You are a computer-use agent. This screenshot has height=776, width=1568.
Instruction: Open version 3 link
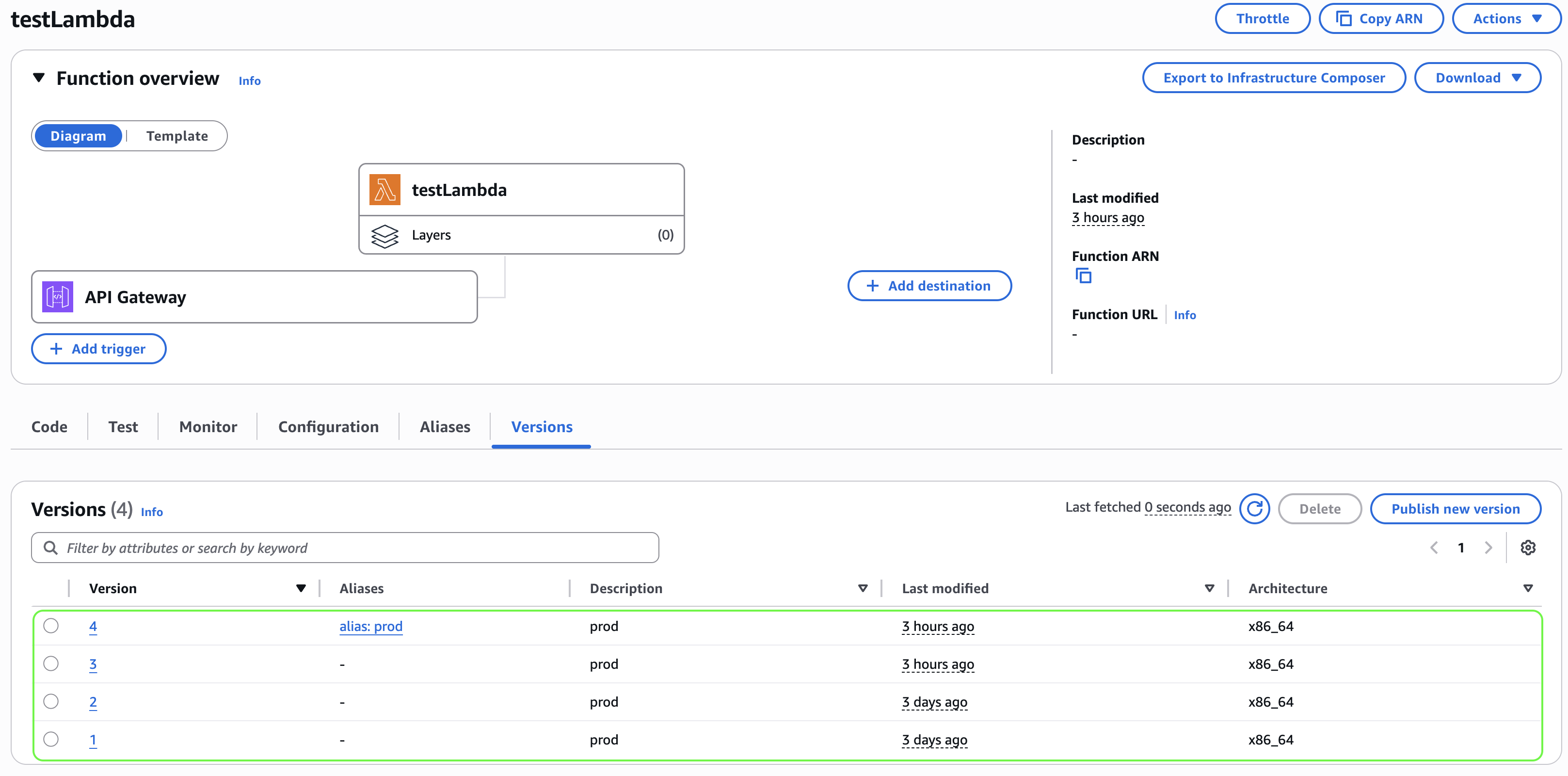93,664
